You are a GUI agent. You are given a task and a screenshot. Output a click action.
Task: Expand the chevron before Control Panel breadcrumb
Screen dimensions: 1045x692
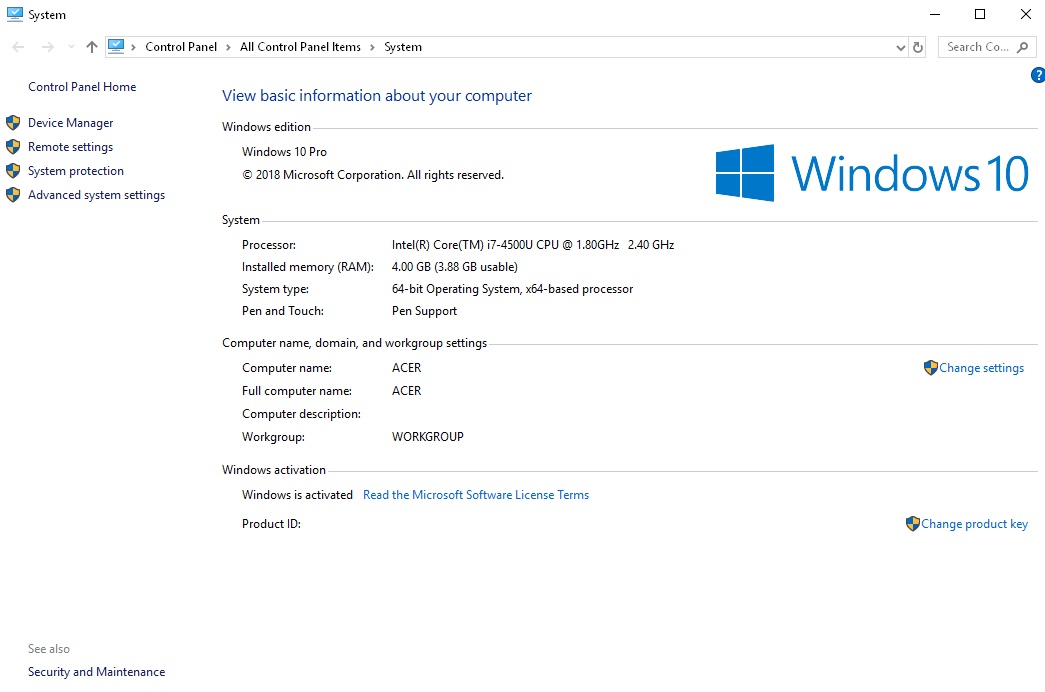133,47
